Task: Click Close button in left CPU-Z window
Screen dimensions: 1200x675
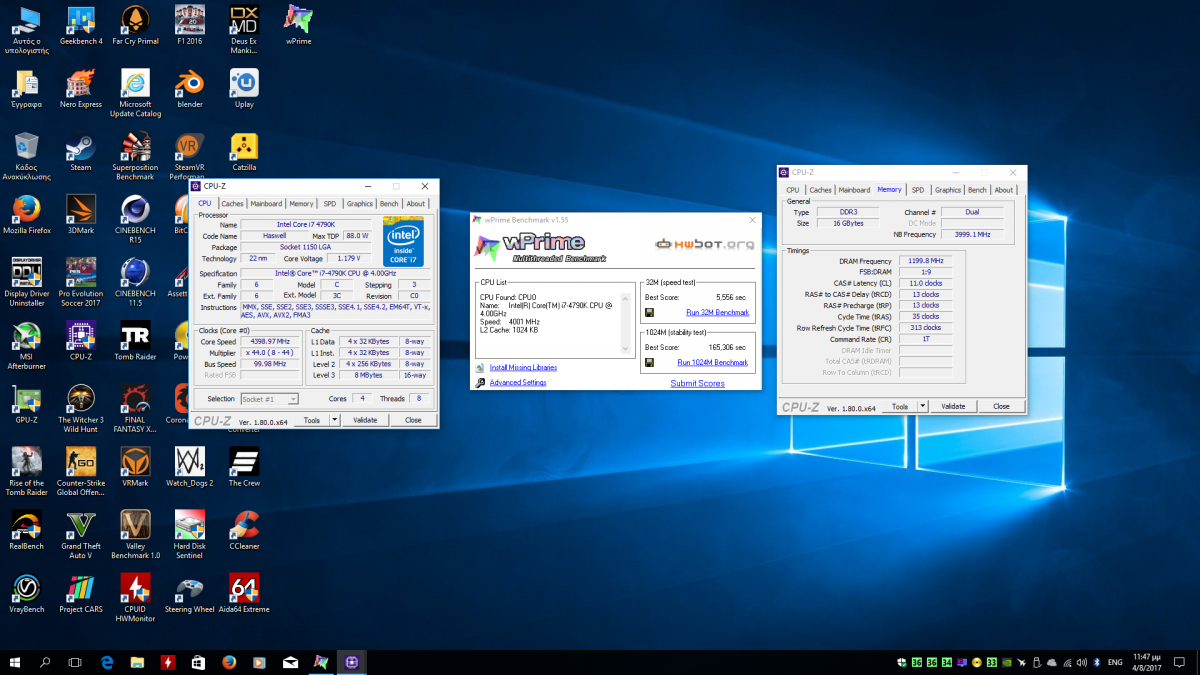Action: click(413, 420)
